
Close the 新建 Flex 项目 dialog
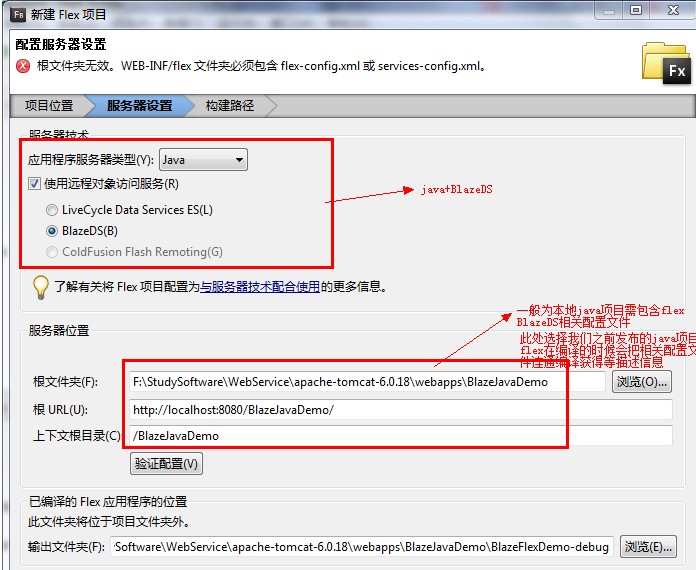(x=674, y=10)
